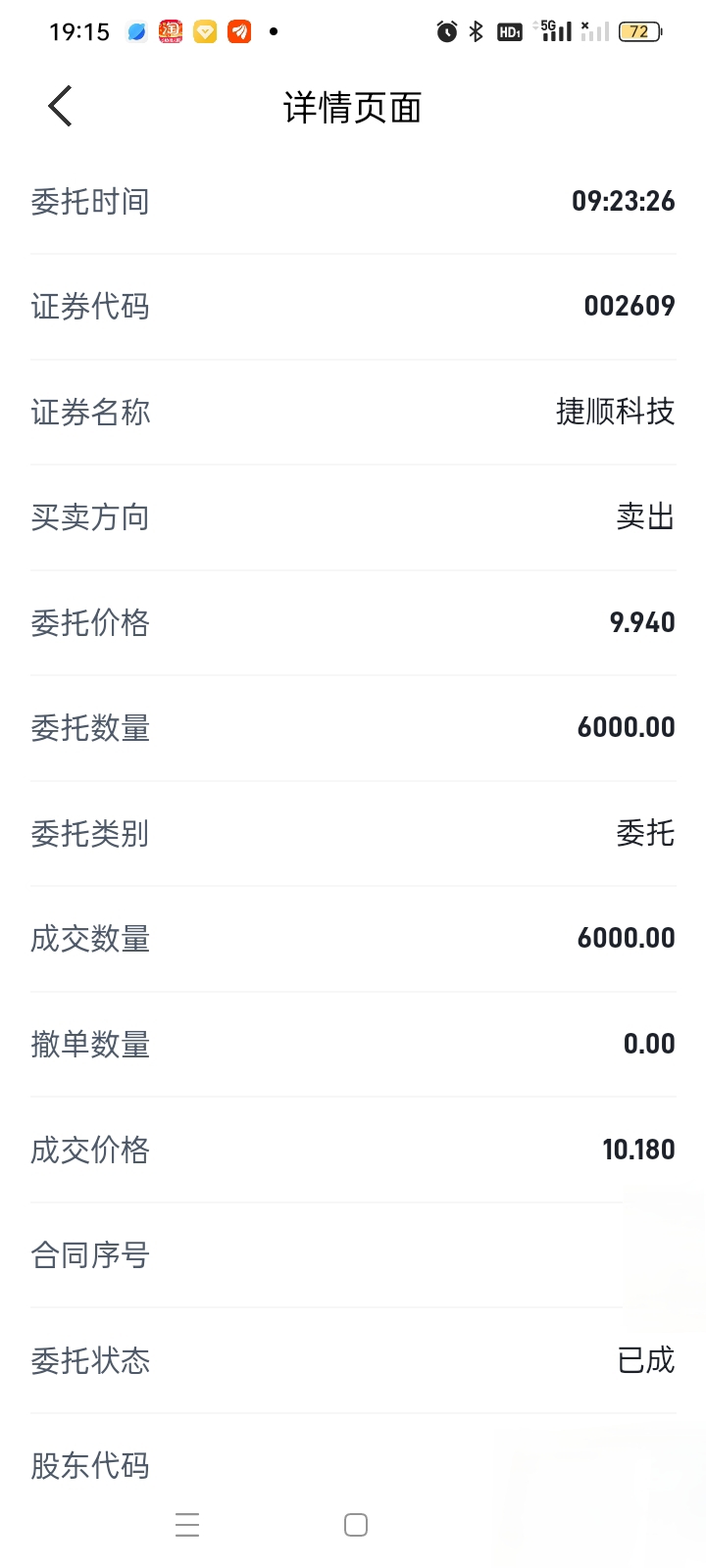
Task: Tap the entrusted price 9.940
Action: (641, 622)
